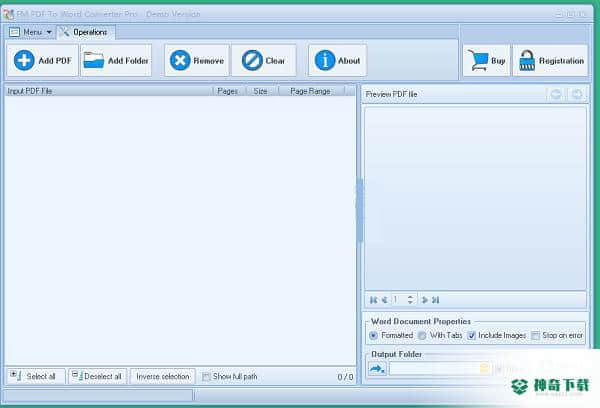
Task: Open the About dialog
Action: pos(338,60)
